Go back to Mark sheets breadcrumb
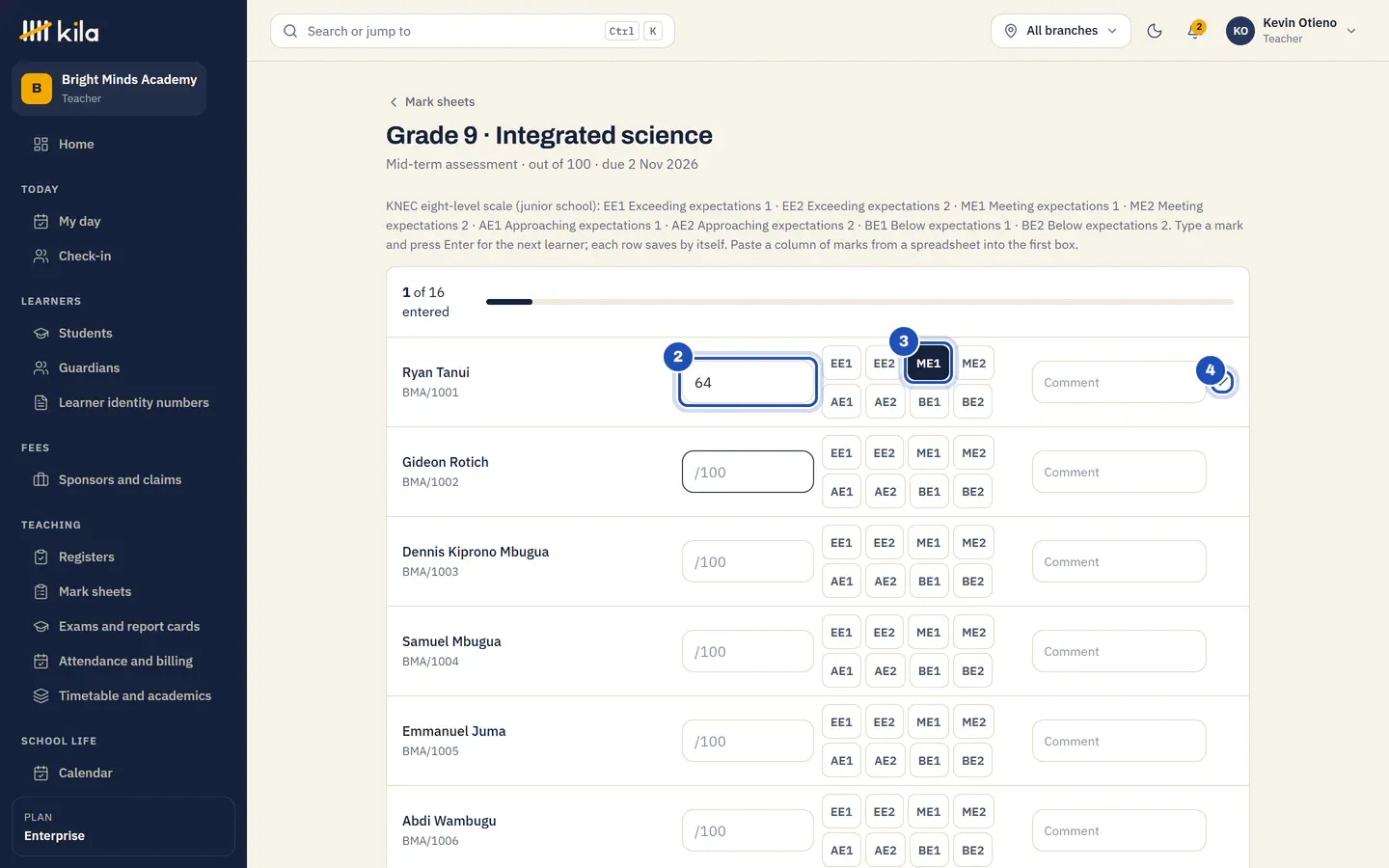This screenshot has width=1389, height=868. (431, 101)
